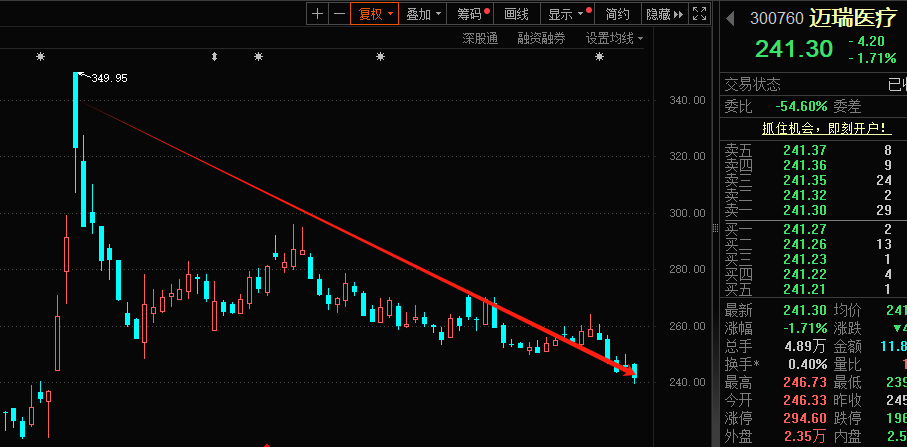907x447 pixels.
Task: Click the 融资融券 margin trading tag
Action: coord(541,38)
